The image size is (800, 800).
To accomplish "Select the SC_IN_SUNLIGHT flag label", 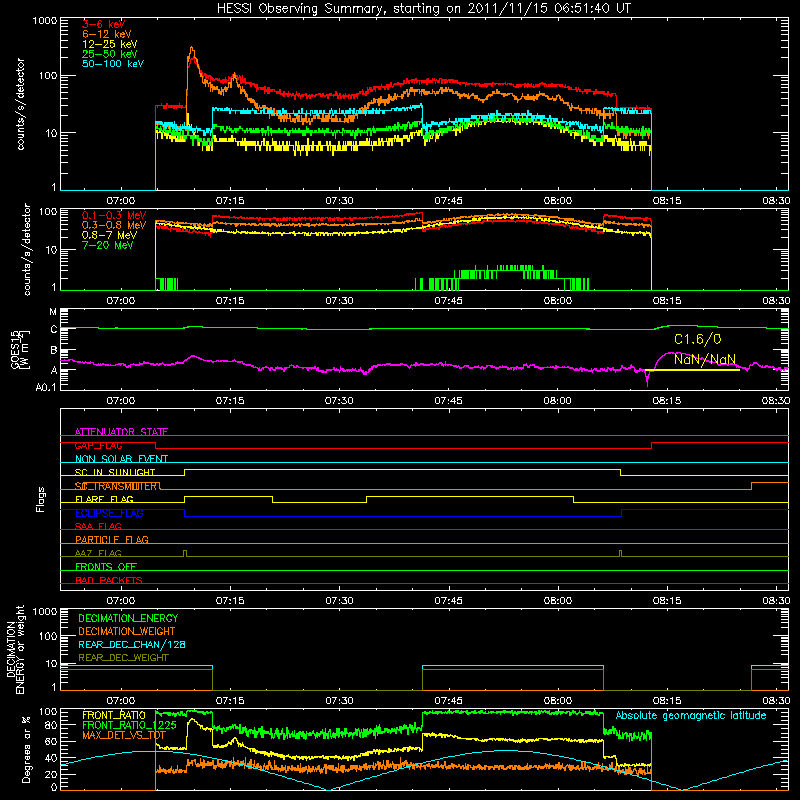I will click(115, 472).
